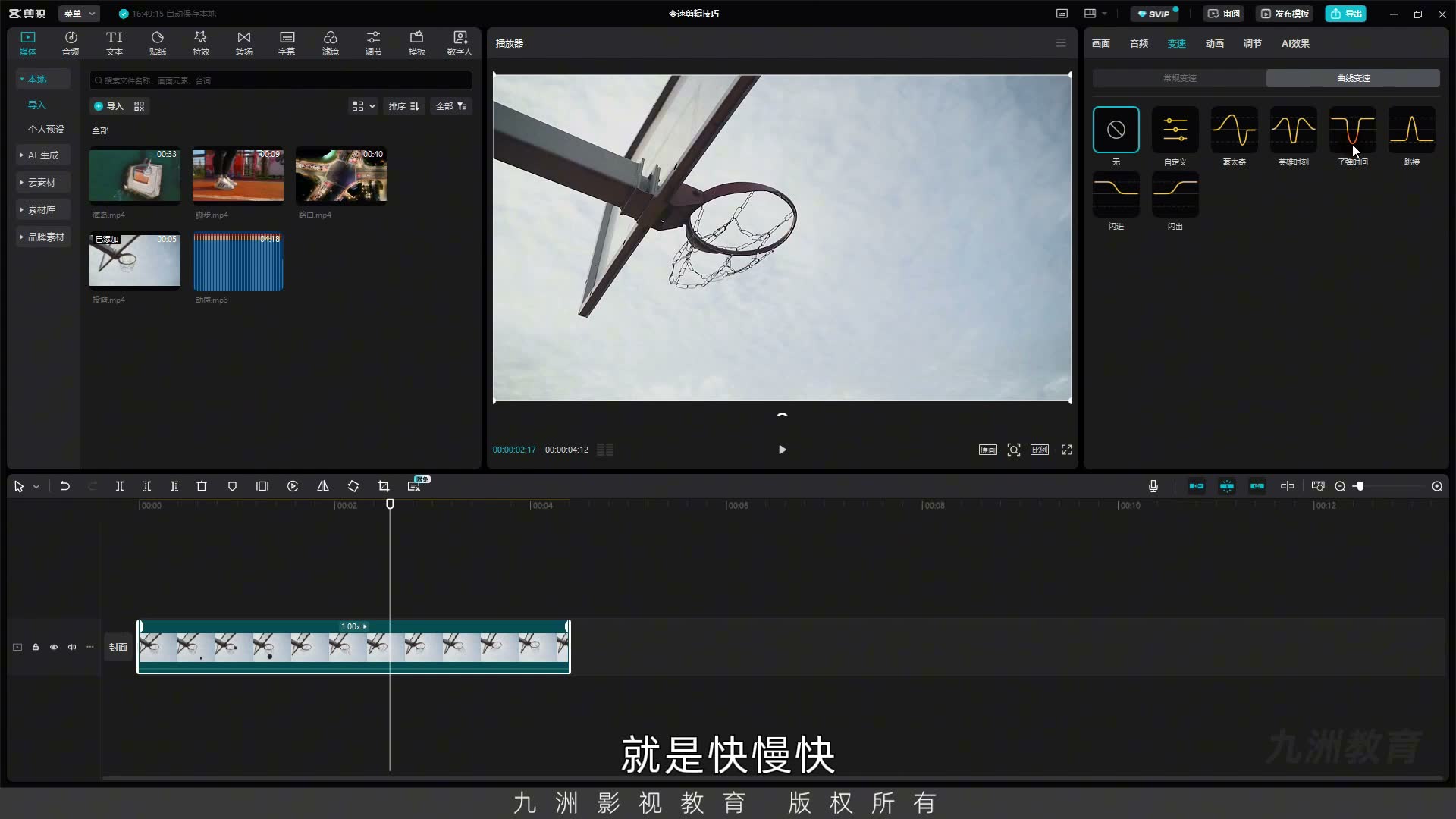Click the 审阅 review button
1456x819 pixels.
click(x=1223, y=14)
